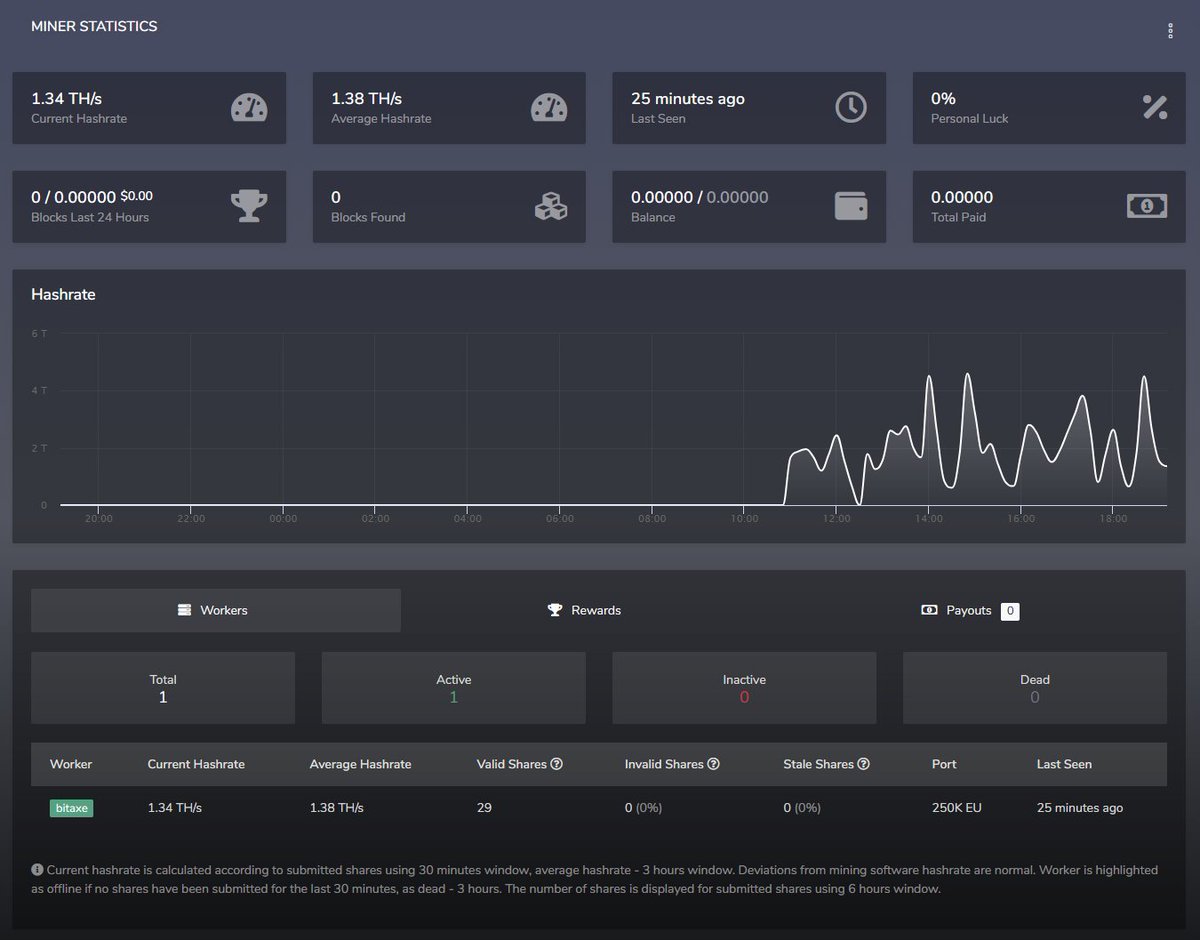The height and width of the screenshot is (940, 1200).
Task: Filter workers by Dead card
Action: coord(1035,688)
